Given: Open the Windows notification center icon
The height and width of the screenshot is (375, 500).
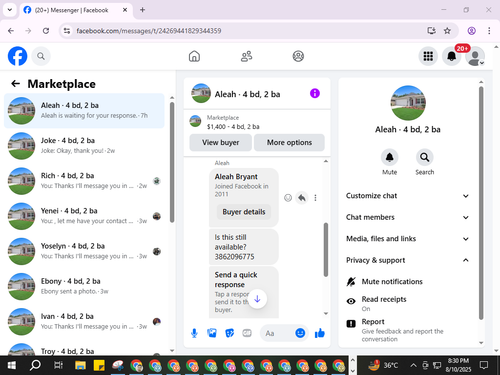Looking at the screenshot, I should 484,365.
